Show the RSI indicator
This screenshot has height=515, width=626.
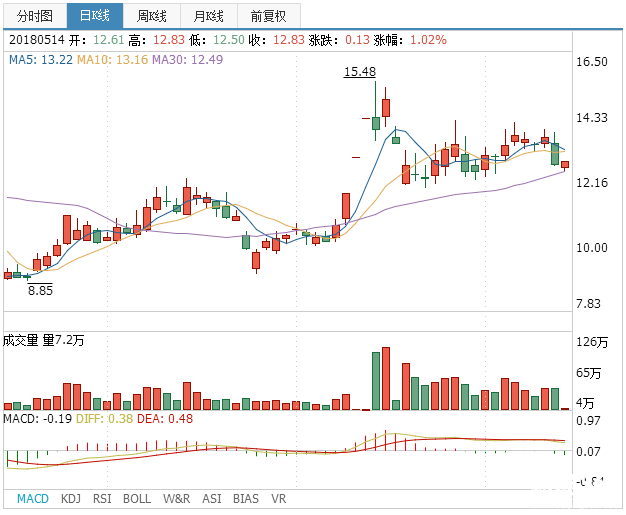click(102, 499)
